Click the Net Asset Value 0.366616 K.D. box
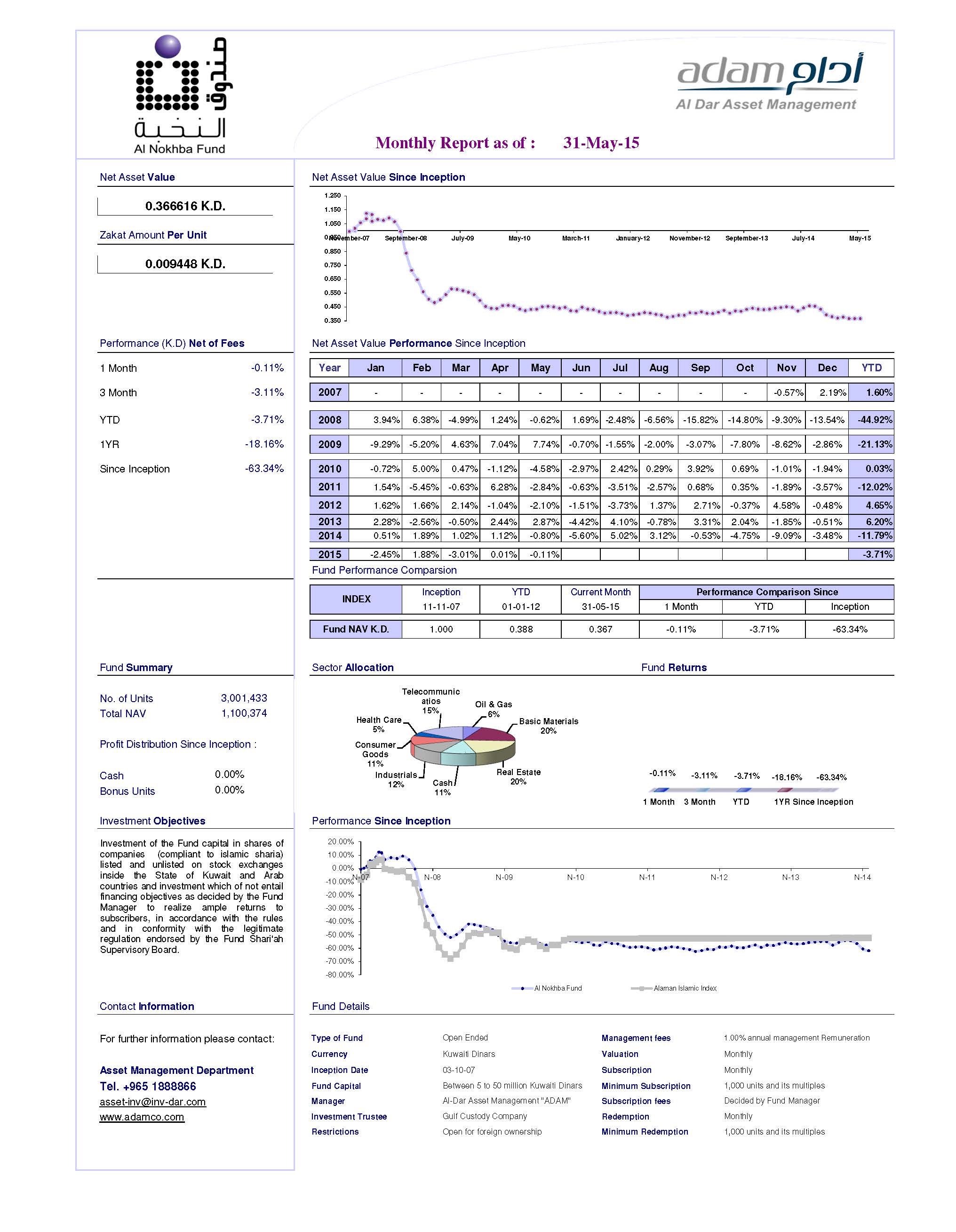The width and height of the screenshot is (956, 1232). click(x=185, y=206)
